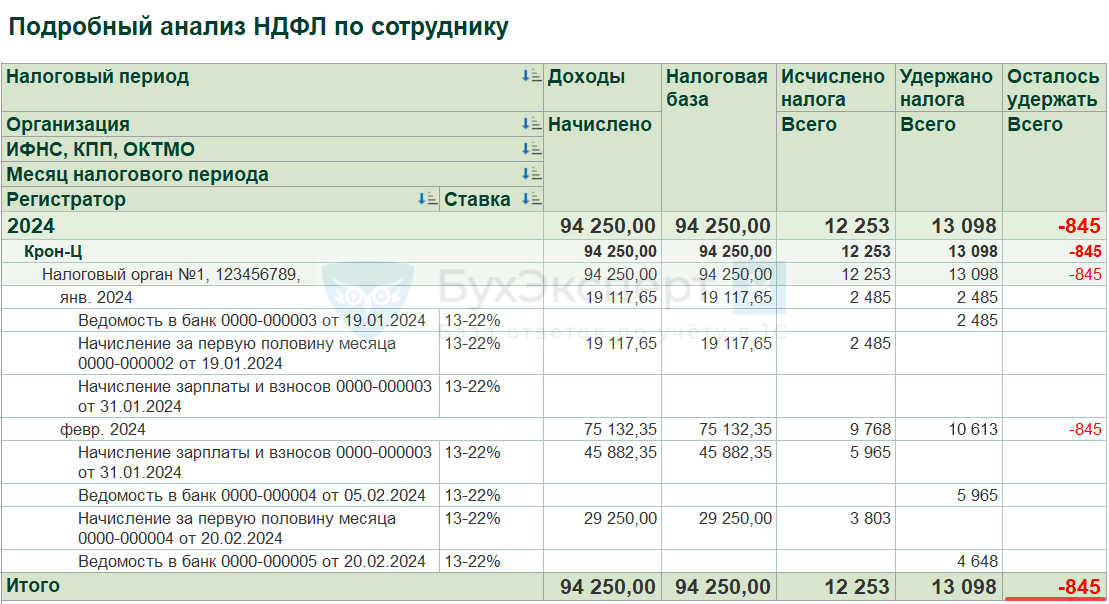Image resolution: width=1109 pixels, height=604 pixels.
Task: Open Начисление зарплаты и взносов in февраль section
Action: point(255,462)
